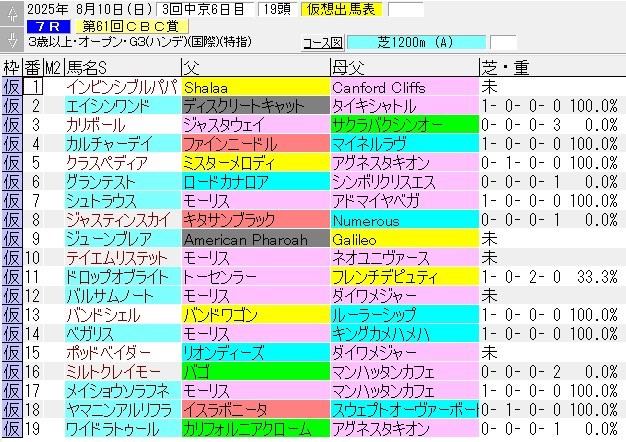
Task: Select horse カルチャーデイ
Action: (x=123, y=144)
